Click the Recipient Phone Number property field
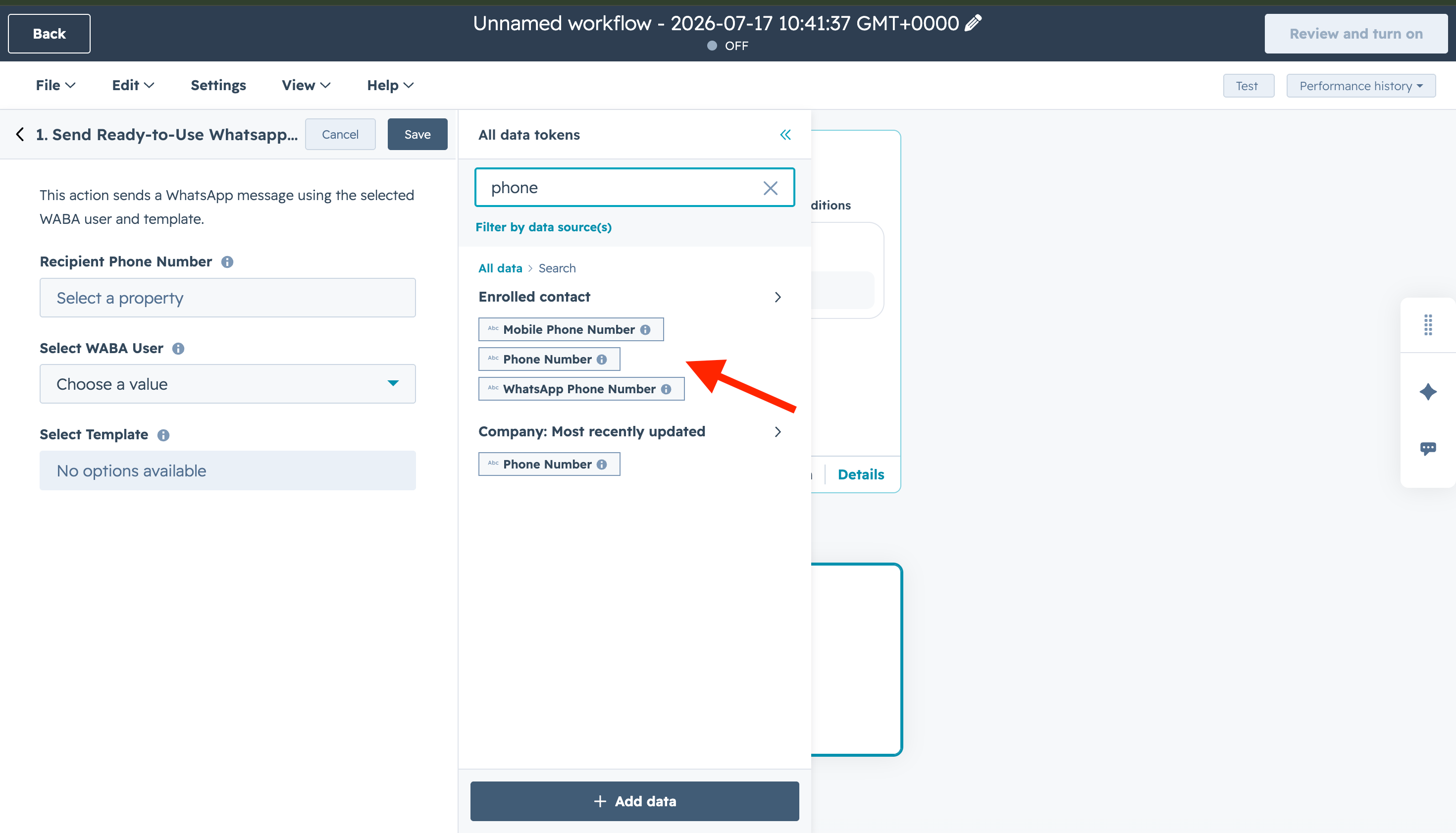 point(227,298)
